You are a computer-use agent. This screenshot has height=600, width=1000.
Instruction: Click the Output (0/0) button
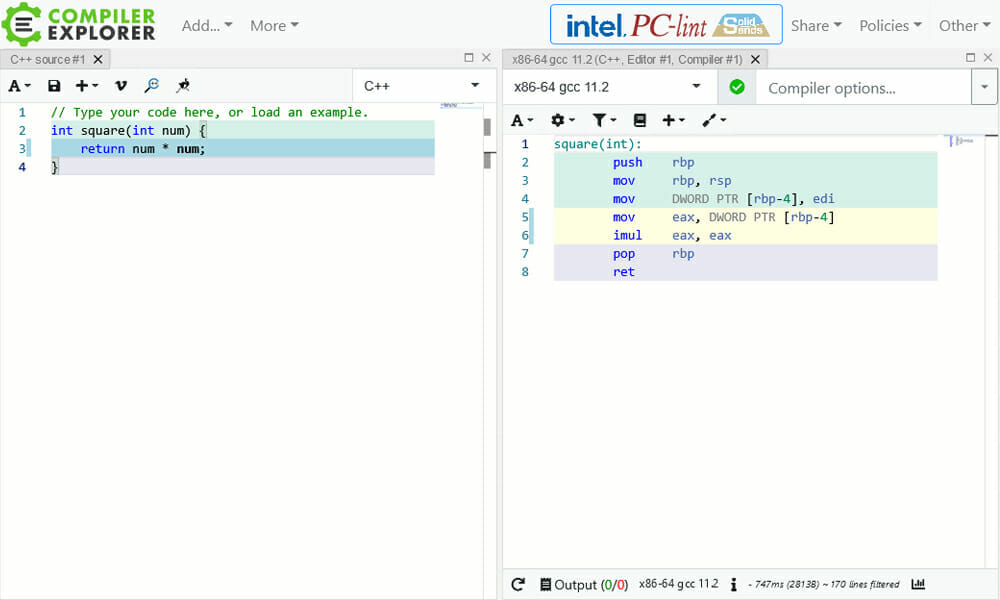584,584
